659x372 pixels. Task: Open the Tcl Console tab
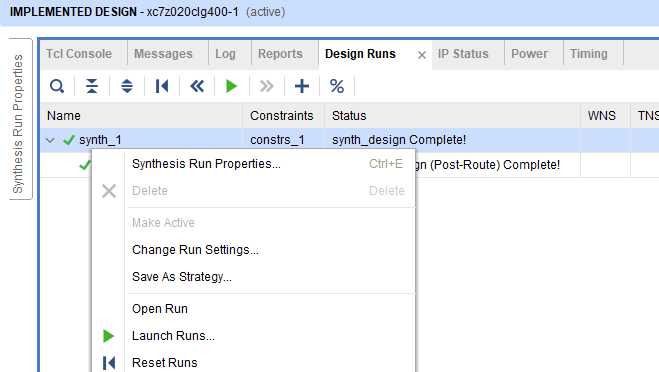click(x=79, y=54)
